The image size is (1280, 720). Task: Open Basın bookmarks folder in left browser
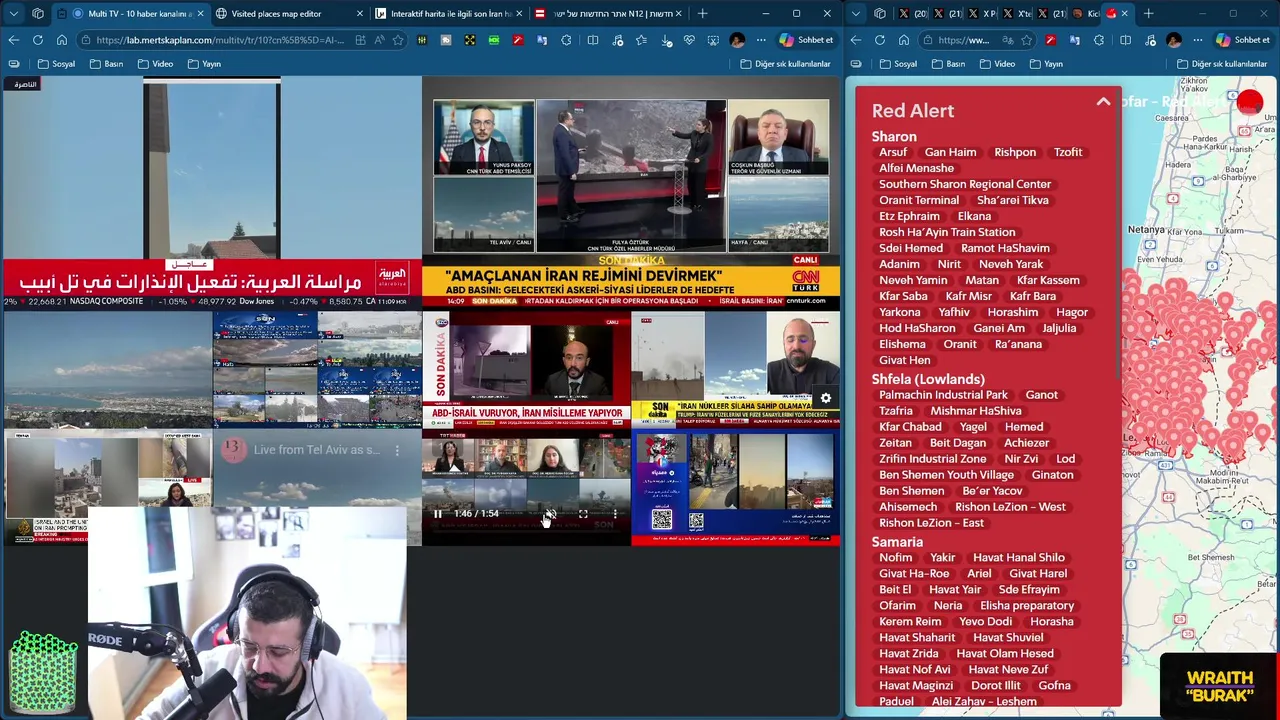(x=106, y=64)
